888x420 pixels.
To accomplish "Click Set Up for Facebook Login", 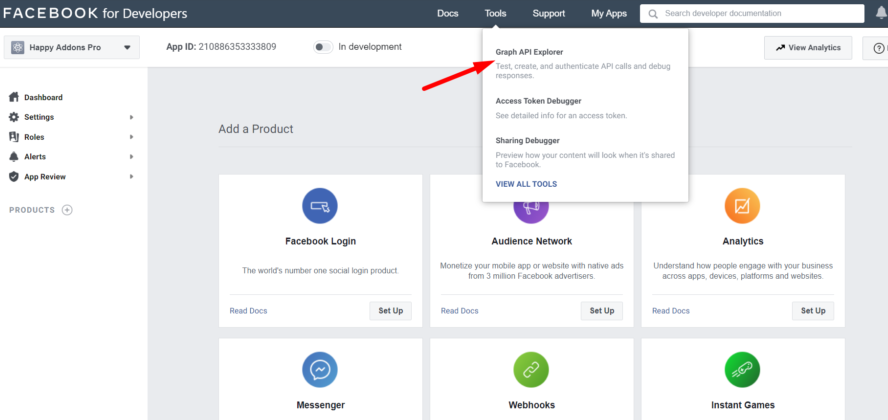I will pos(390,311).
